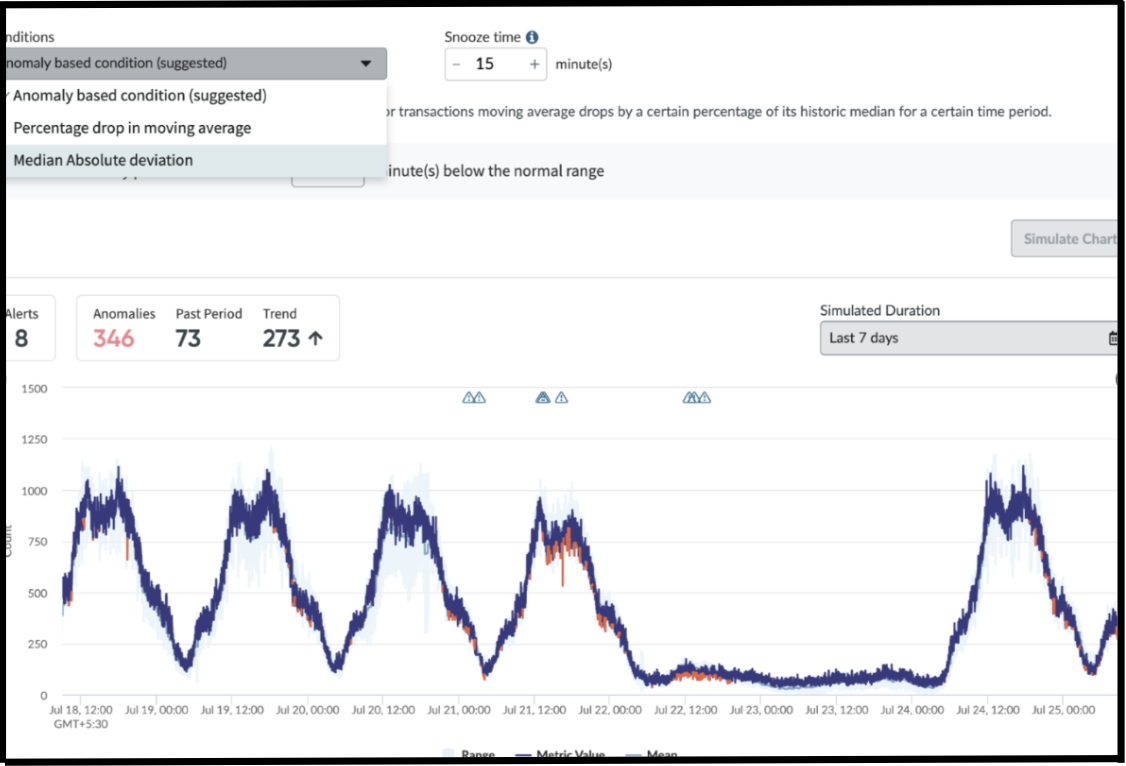Toggle Metric Value series in legend
1126x766 pixels.
coord(561,755)
